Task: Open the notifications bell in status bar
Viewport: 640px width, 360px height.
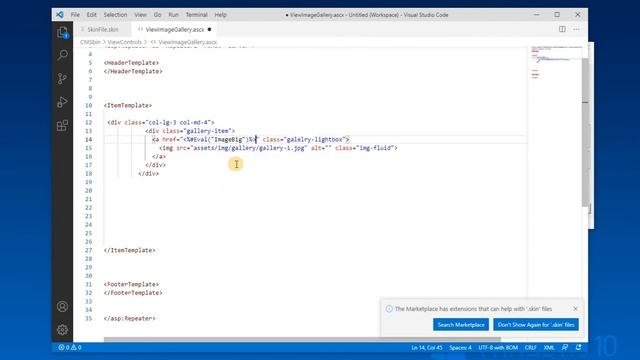Action: (578, 347)
